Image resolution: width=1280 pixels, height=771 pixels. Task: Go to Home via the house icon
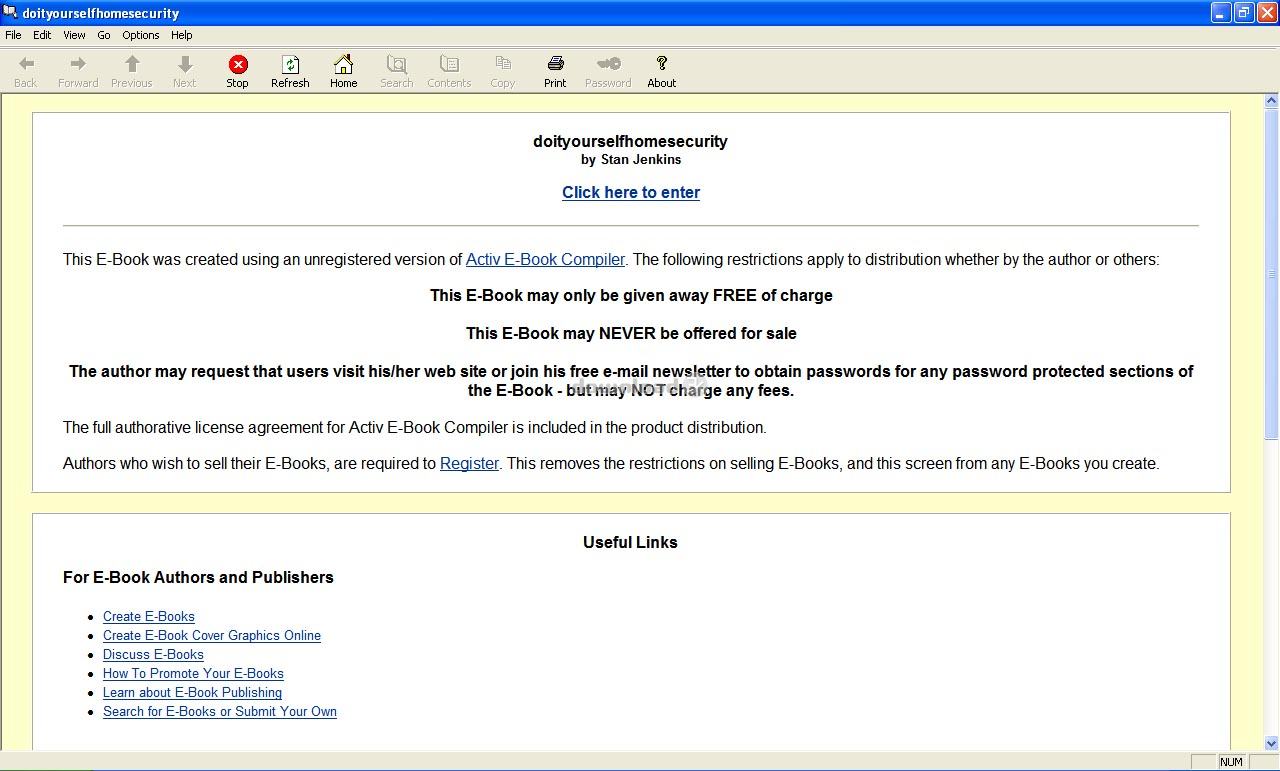point(343,65)
